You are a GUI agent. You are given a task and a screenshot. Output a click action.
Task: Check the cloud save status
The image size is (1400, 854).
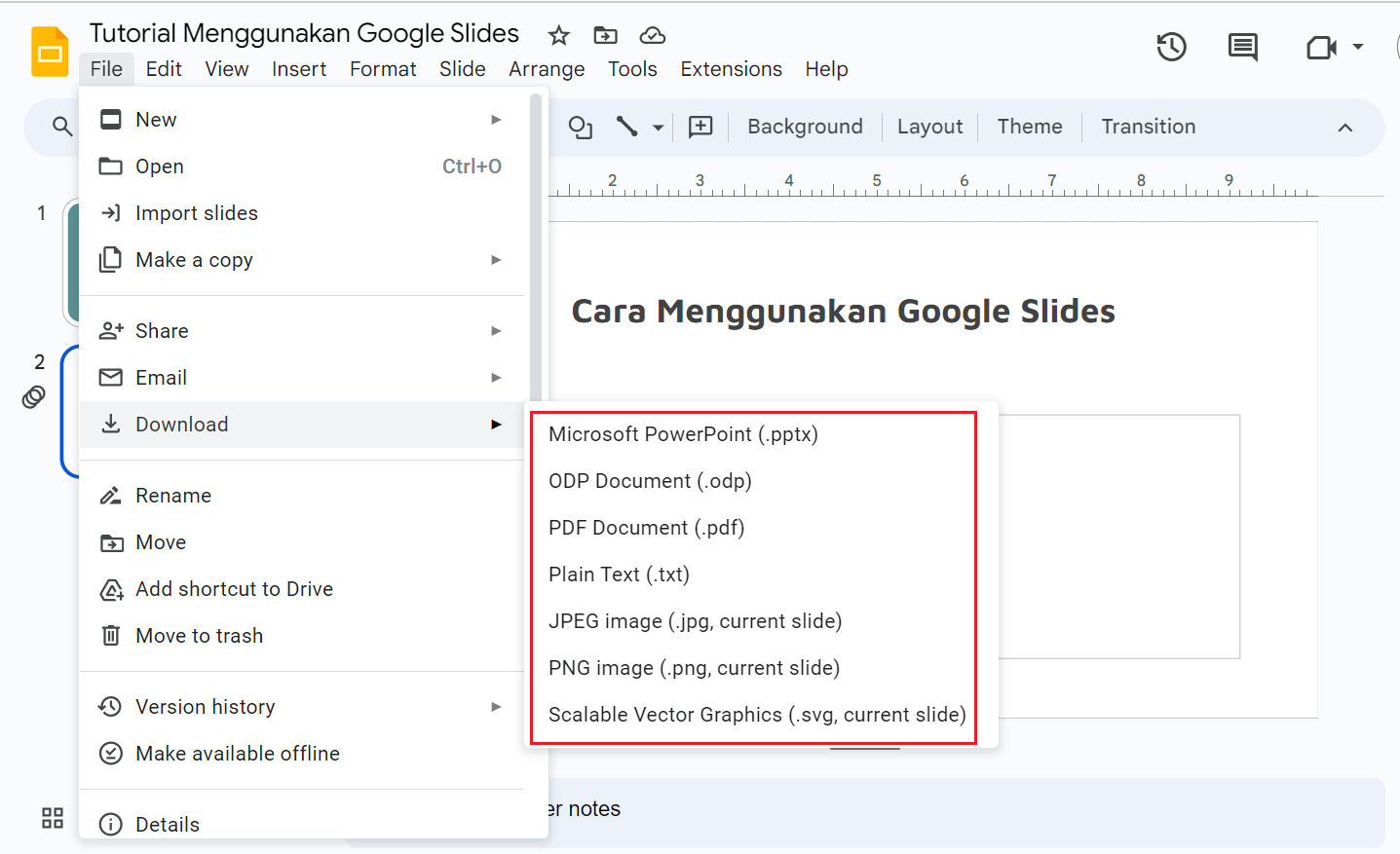tap(652, 35)
